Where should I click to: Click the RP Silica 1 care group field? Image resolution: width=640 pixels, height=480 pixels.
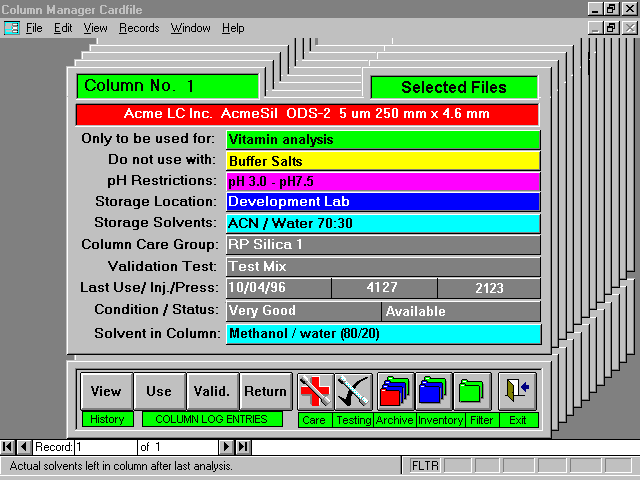click(383, 244)
